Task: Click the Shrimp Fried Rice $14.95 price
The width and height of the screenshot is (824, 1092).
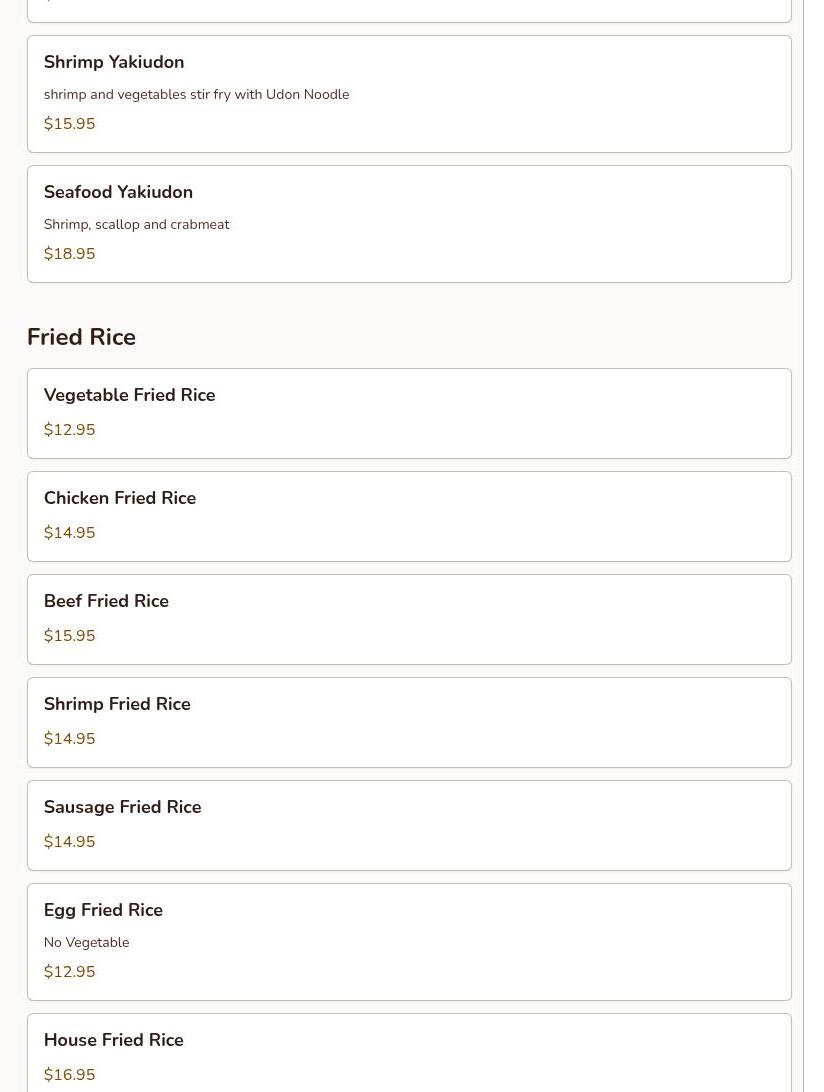Action: click(x=70, y=739)
